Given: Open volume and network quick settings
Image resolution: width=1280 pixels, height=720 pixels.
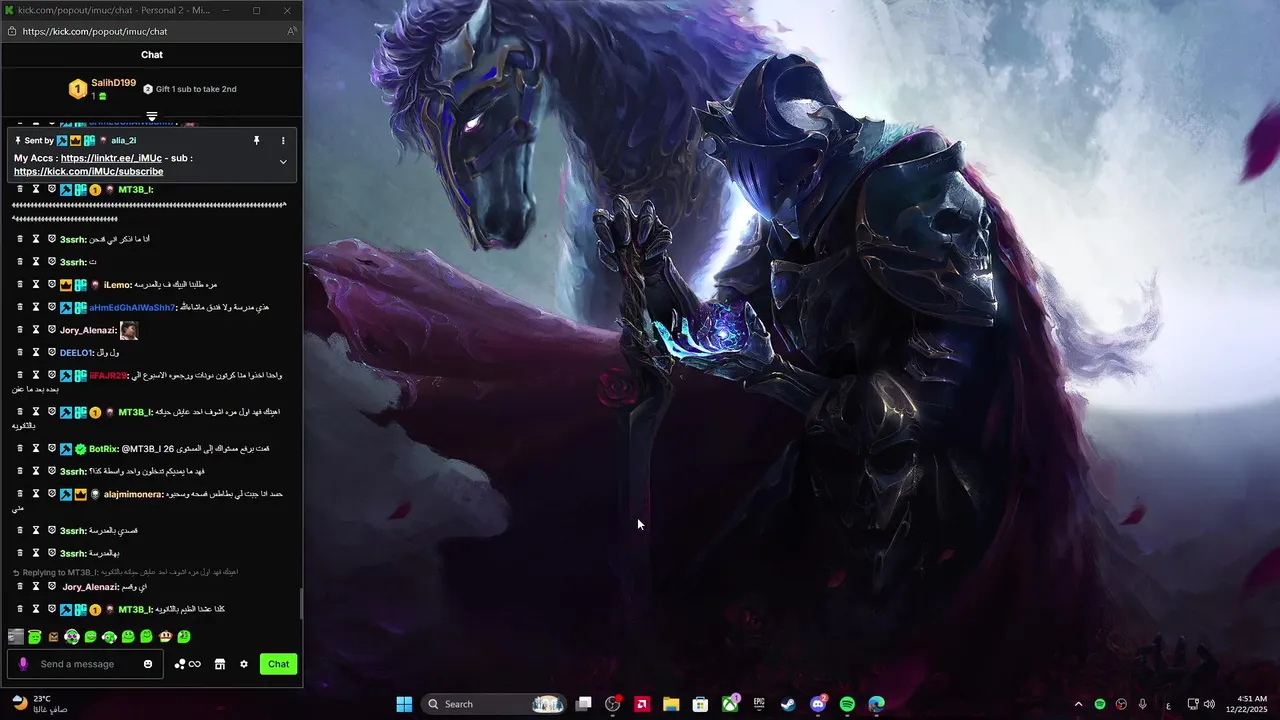Looking at the screenshot, I should 1201,704.
